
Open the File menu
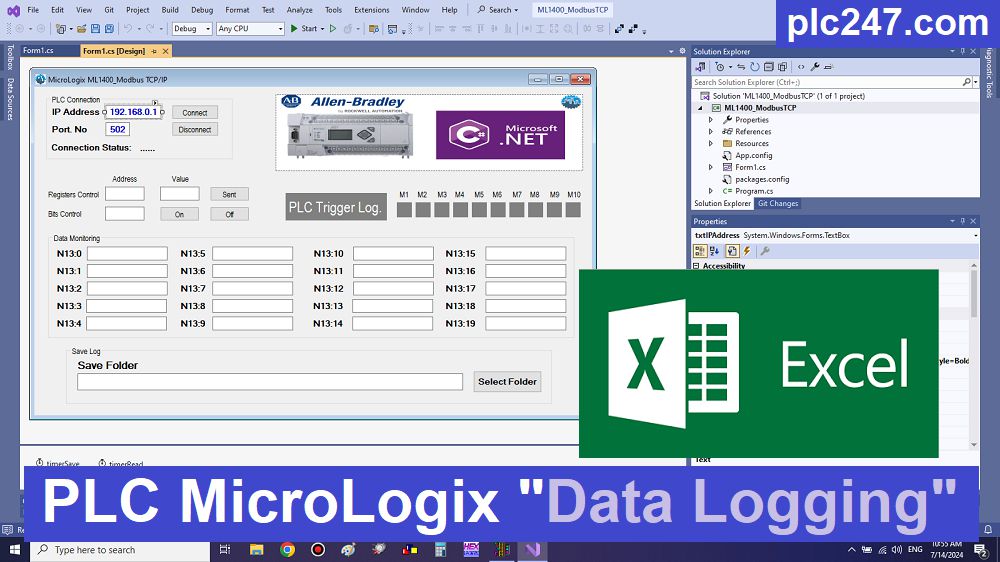(33, 10)
